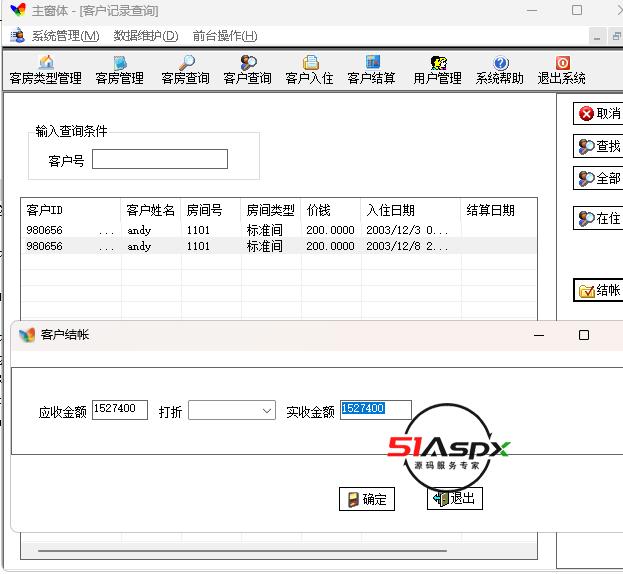Viewport: 623px width, 574px height.
Task: Open 系统管理(M) menu
Action: click(x=66, y=36)
